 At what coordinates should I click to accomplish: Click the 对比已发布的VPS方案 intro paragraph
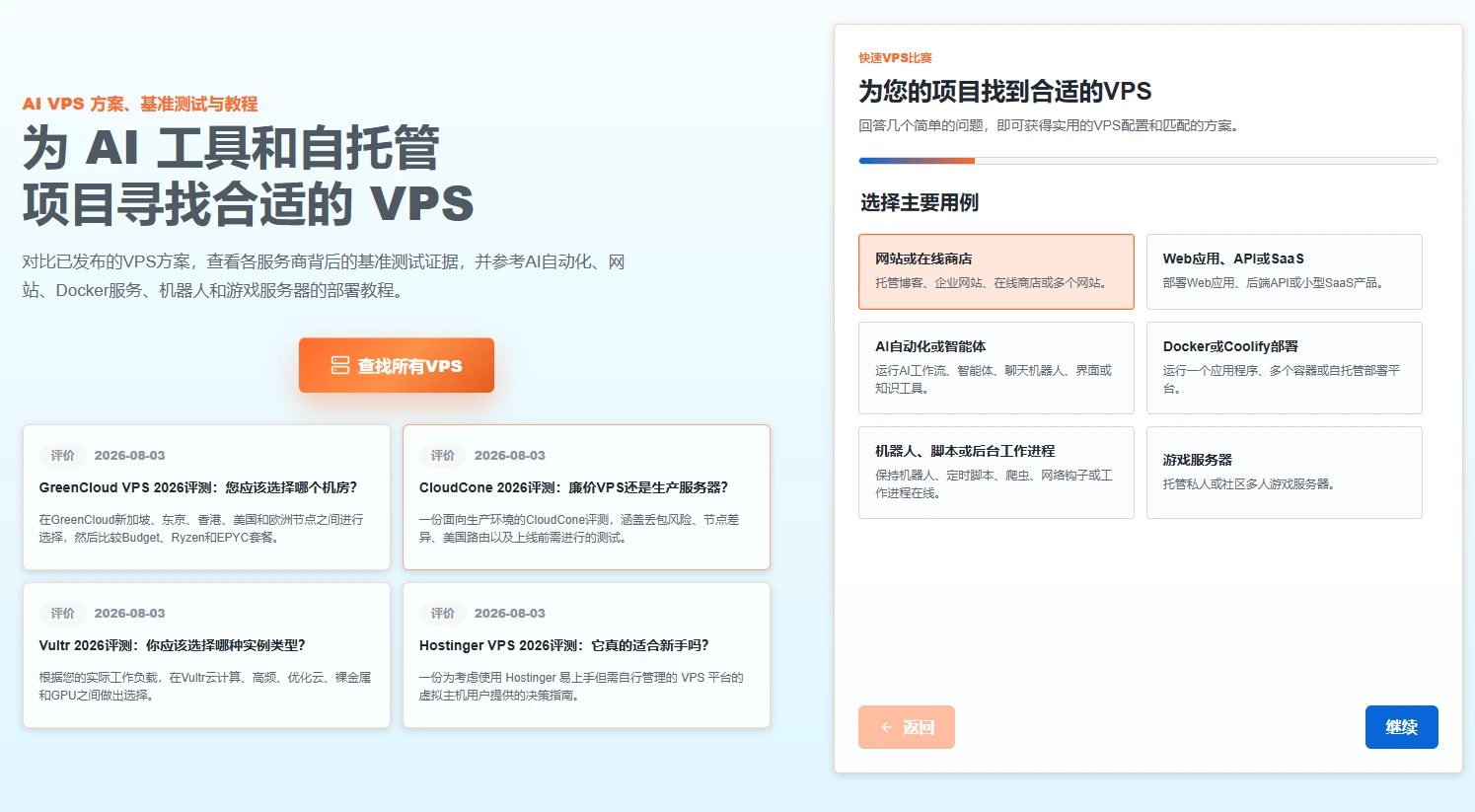324,275
